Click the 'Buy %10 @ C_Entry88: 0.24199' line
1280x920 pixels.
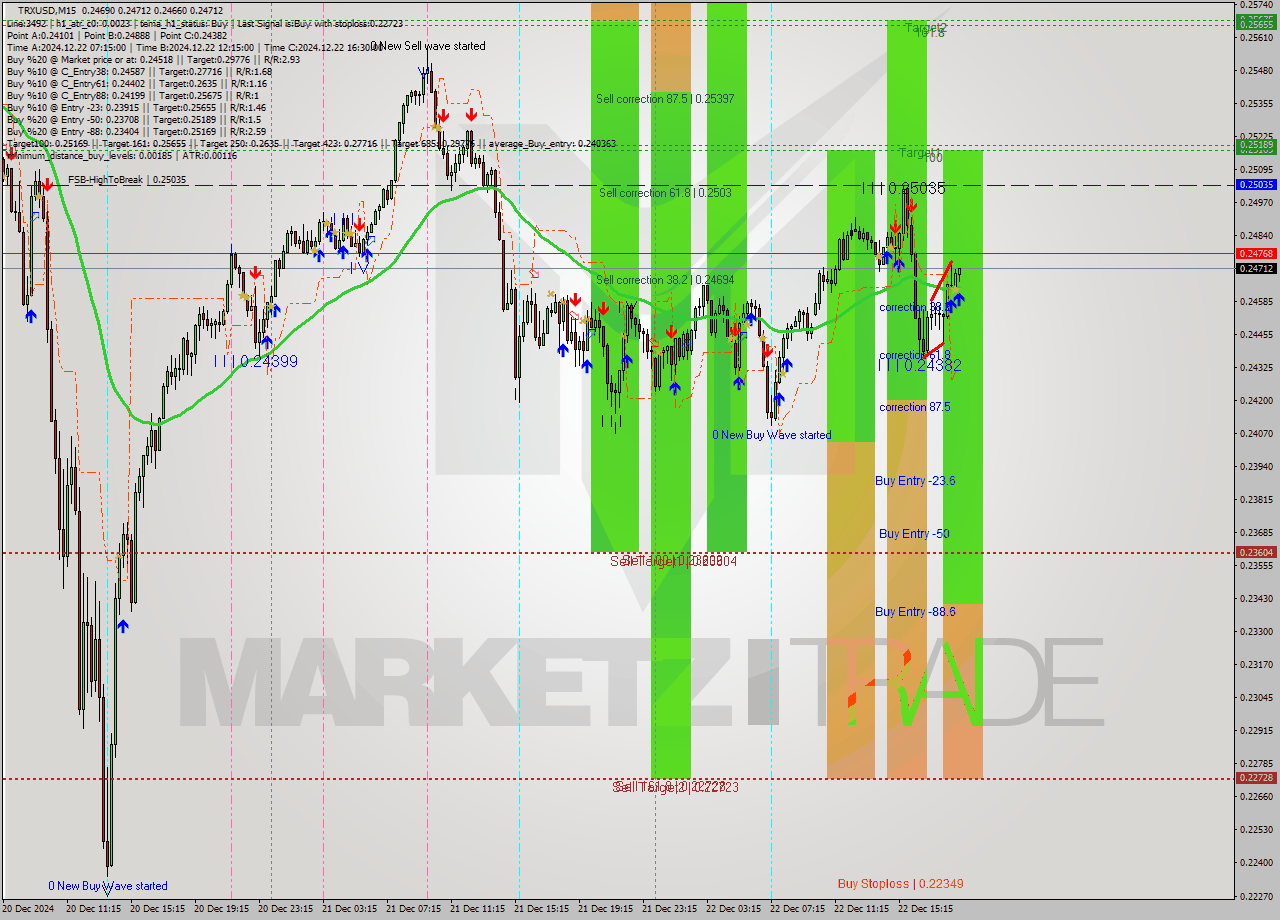[132, 95]
